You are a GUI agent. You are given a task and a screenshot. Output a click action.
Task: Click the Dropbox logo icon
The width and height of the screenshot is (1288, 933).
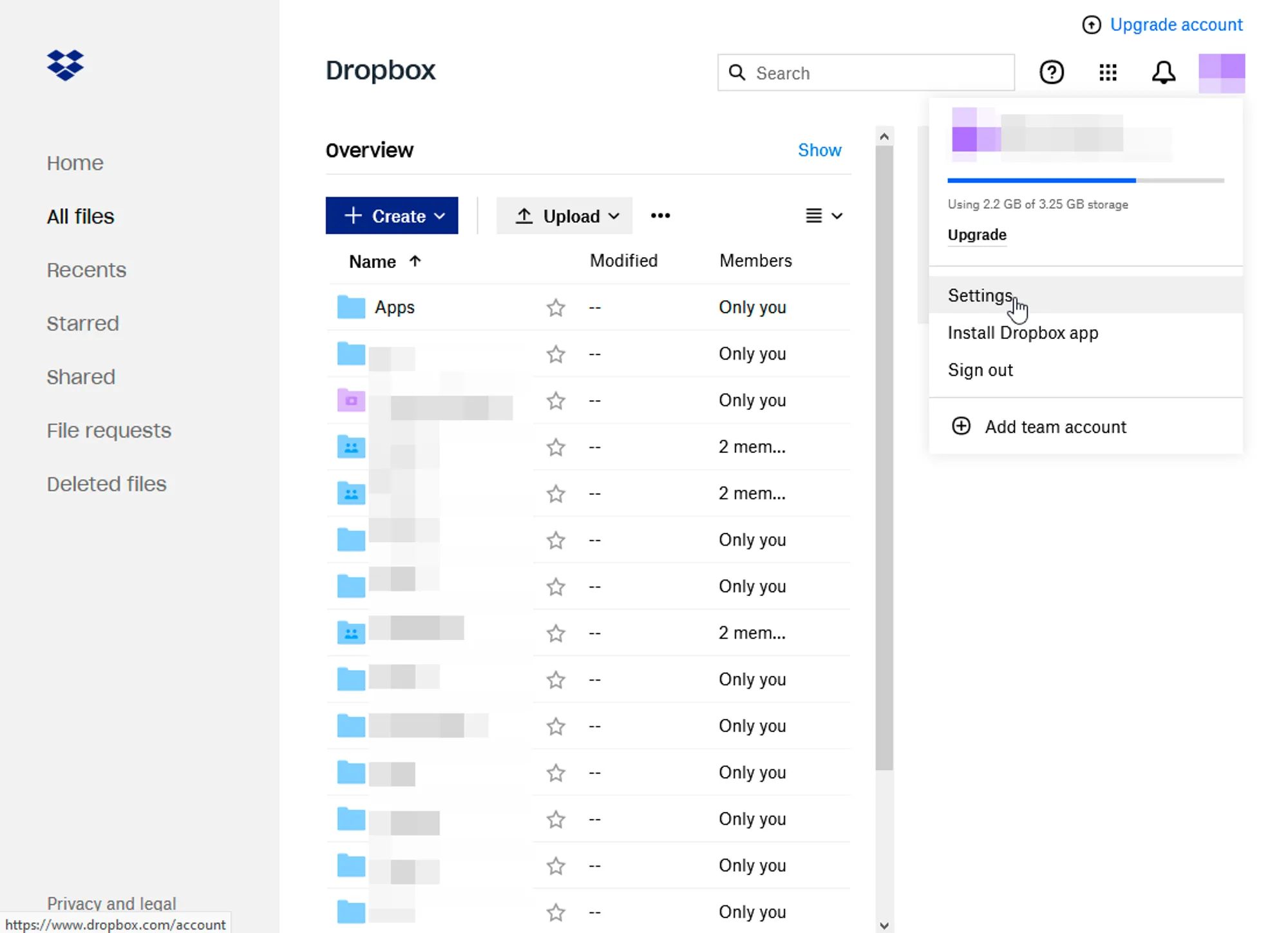point(65,65)
